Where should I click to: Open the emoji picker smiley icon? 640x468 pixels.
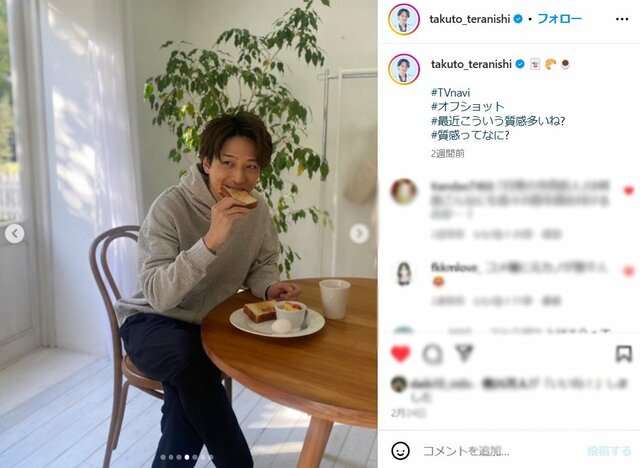(x=400, y=451)
